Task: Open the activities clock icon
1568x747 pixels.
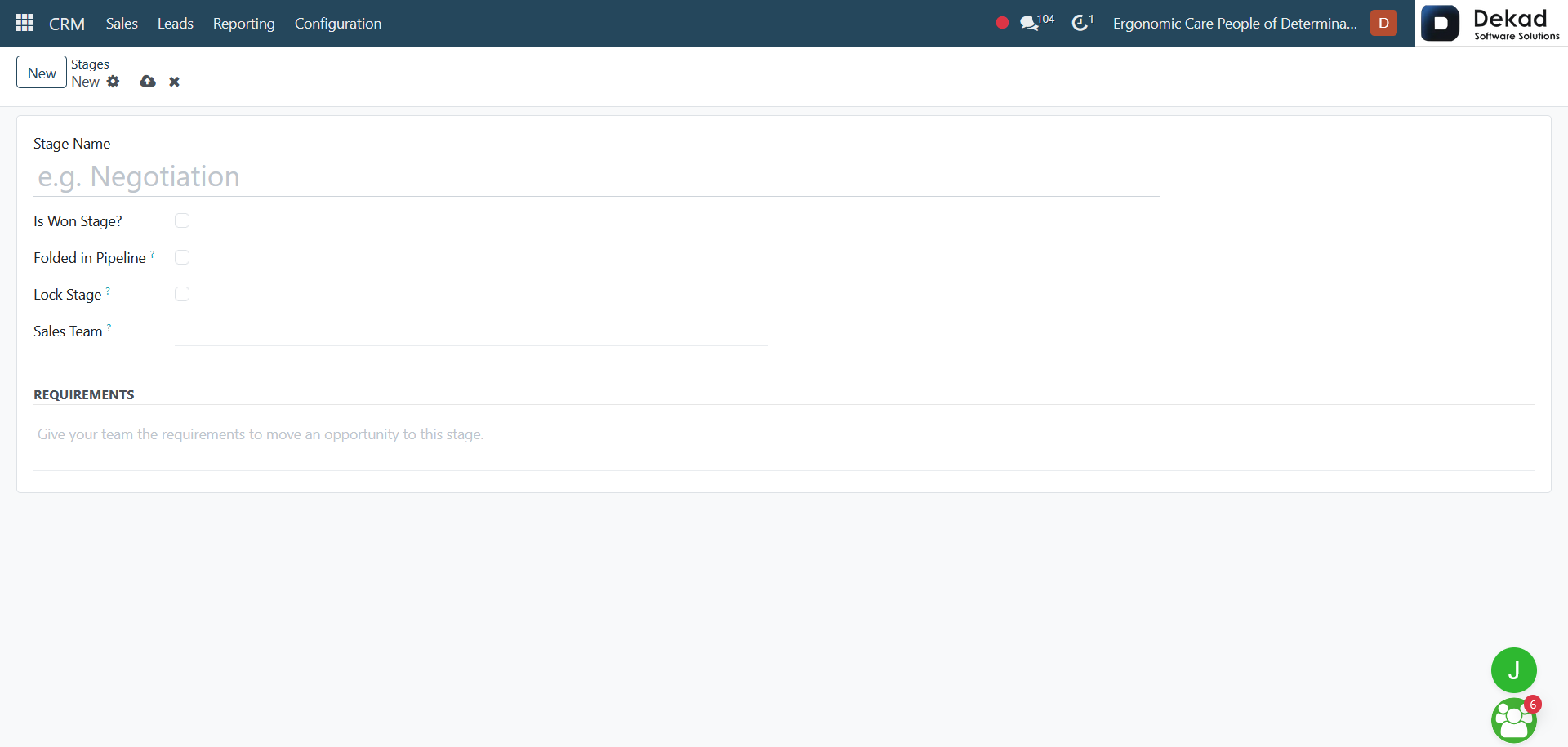Action: (1082, 23)
